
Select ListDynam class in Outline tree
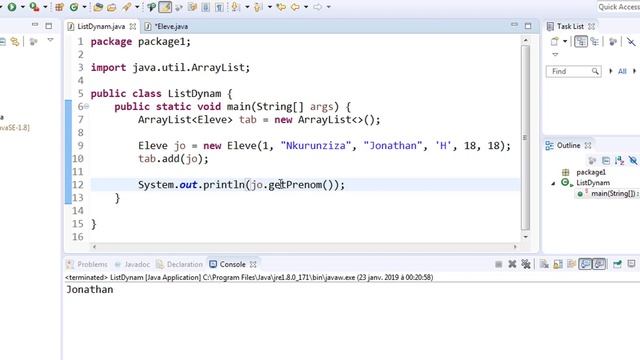(593, 183)
